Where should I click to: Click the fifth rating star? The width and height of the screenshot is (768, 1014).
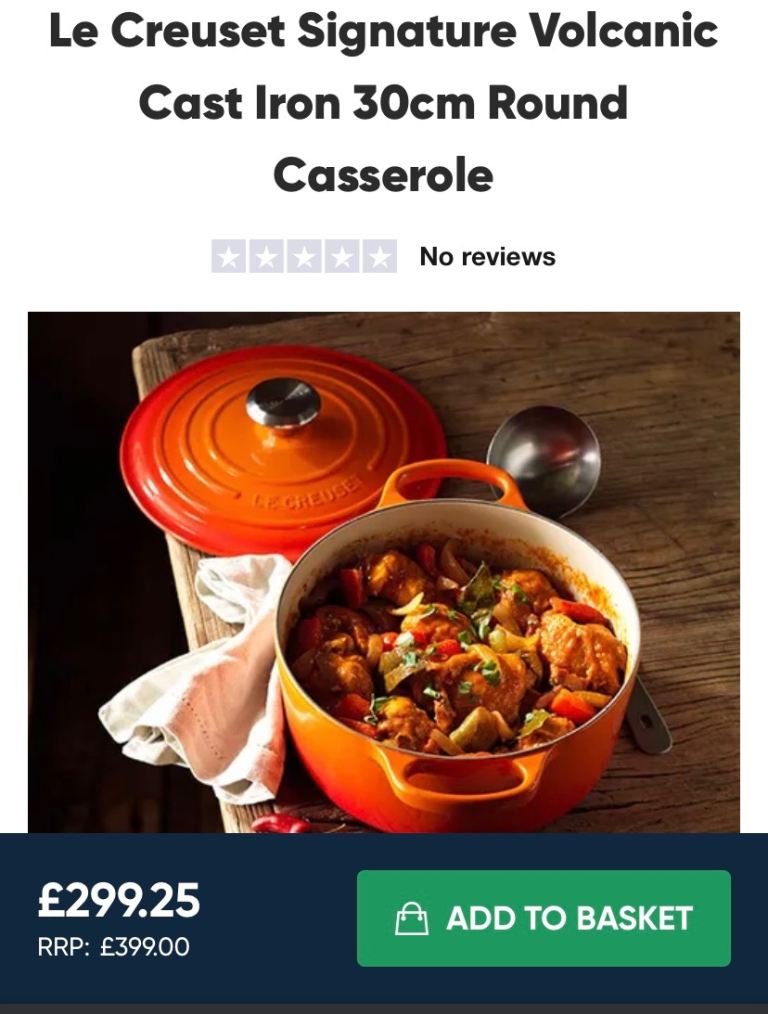click(x=379, y=257)
